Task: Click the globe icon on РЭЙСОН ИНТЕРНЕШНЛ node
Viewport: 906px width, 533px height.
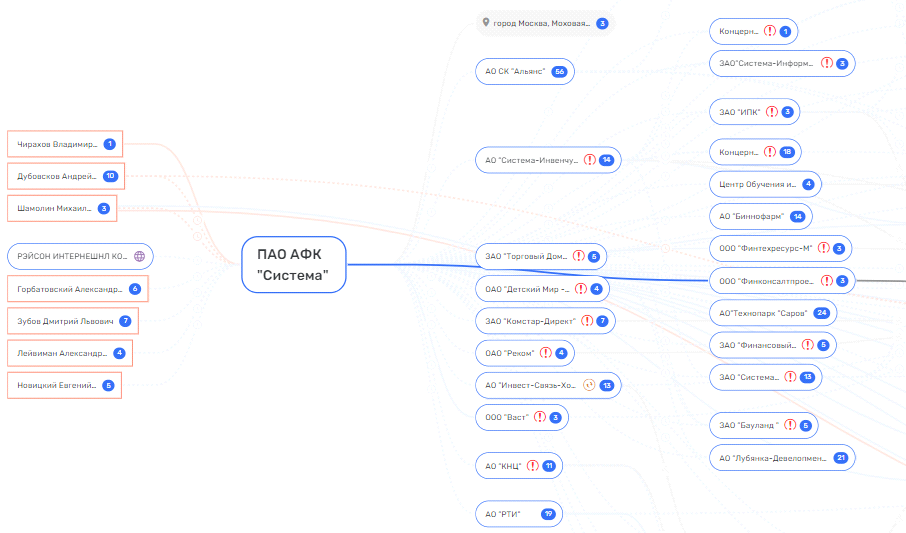Action: [x=139, y=256]
